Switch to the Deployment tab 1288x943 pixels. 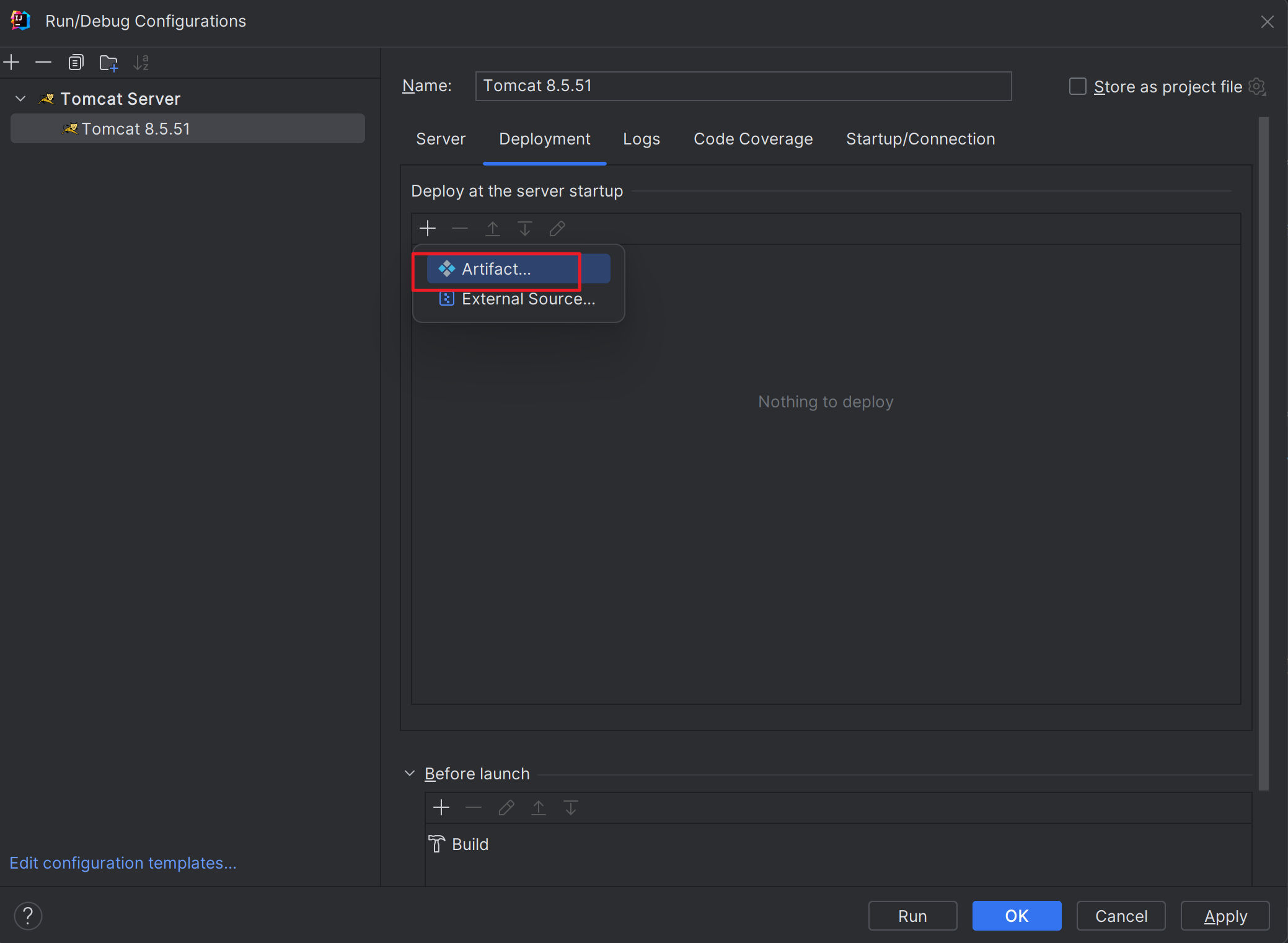[x=545, y=139]
